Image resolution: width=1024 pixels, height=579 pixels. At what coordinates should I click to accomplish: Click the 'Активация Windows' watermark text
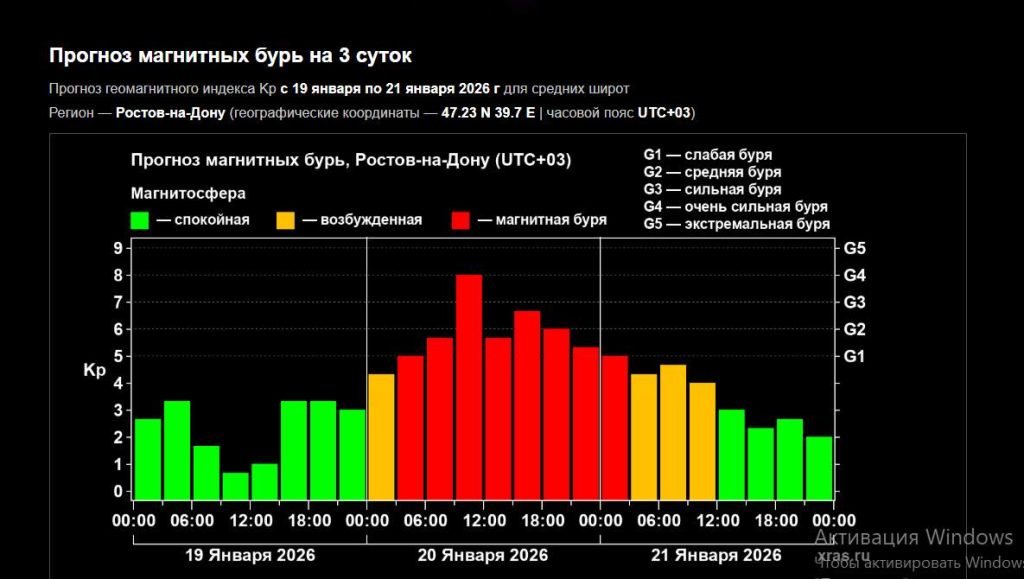point(913,535)
